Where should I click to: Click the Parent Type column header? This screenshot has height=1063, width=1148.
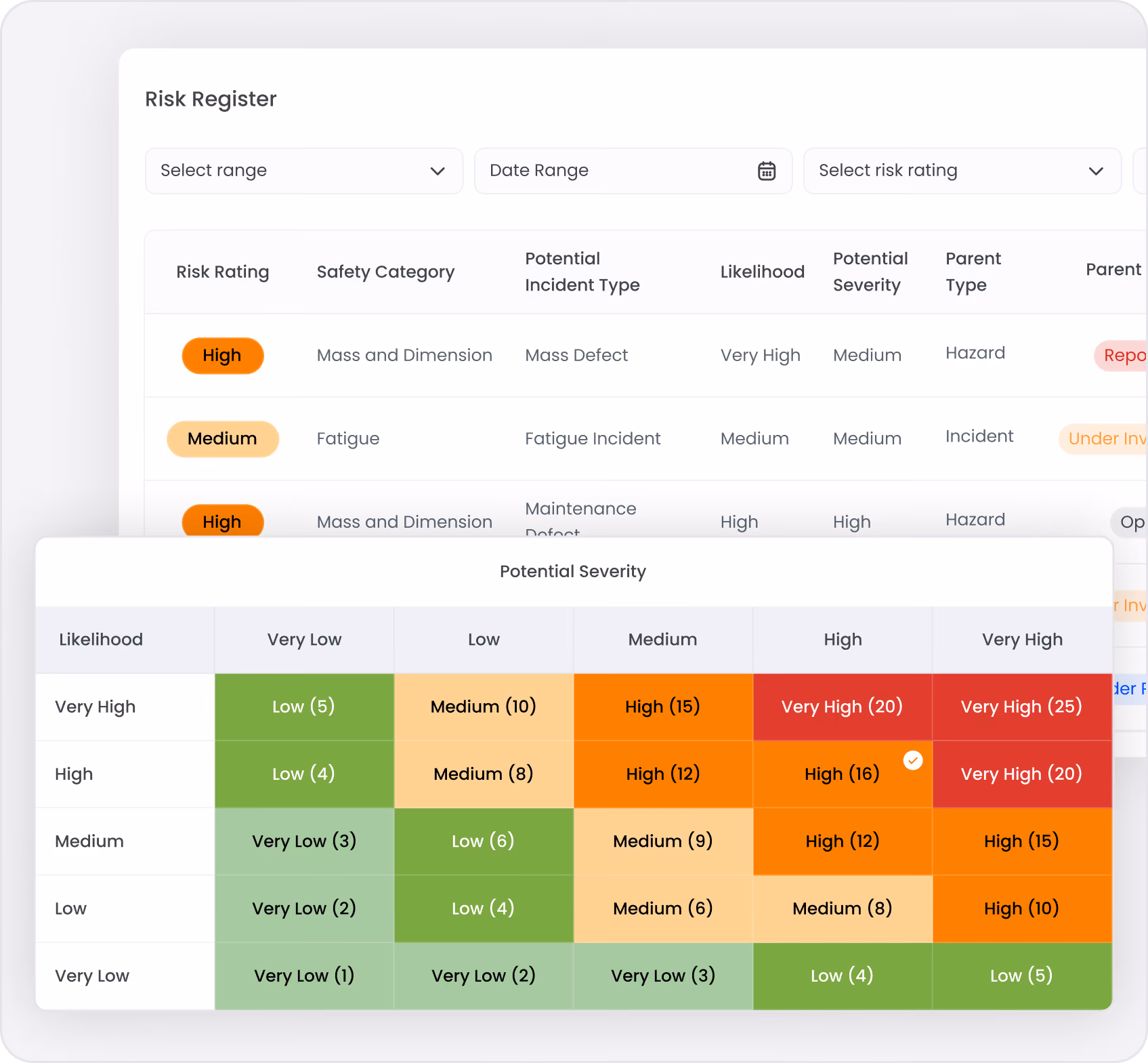click(x=973, y=272)
